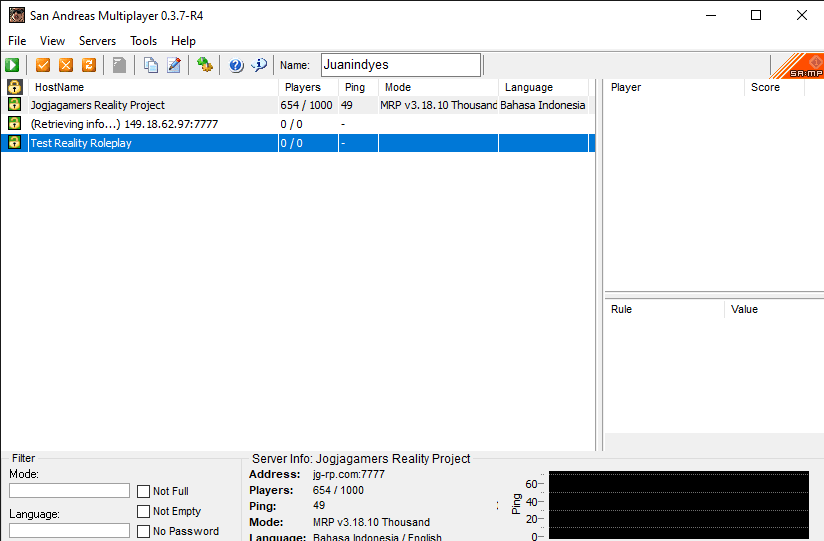Click the Rule column header
This screenshot has width=824, height=541.
664,309
